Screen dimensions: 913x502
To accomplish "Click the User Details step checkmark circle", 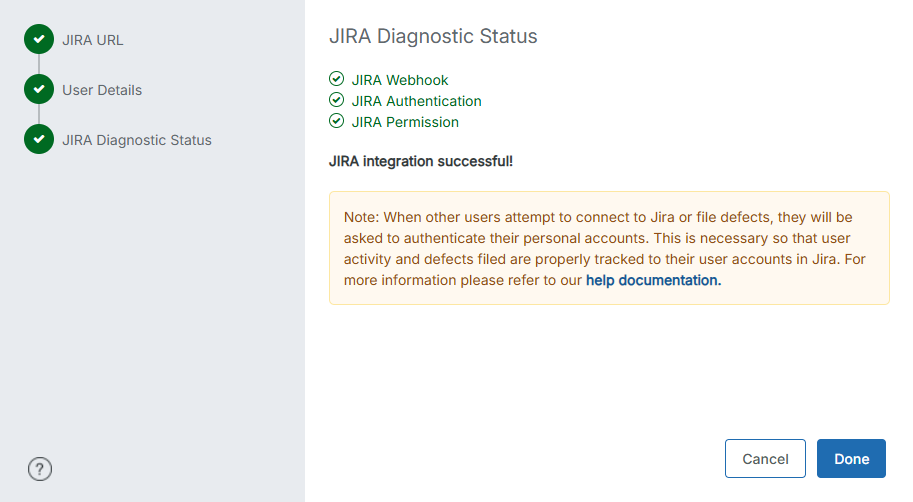I will [39, 89].
